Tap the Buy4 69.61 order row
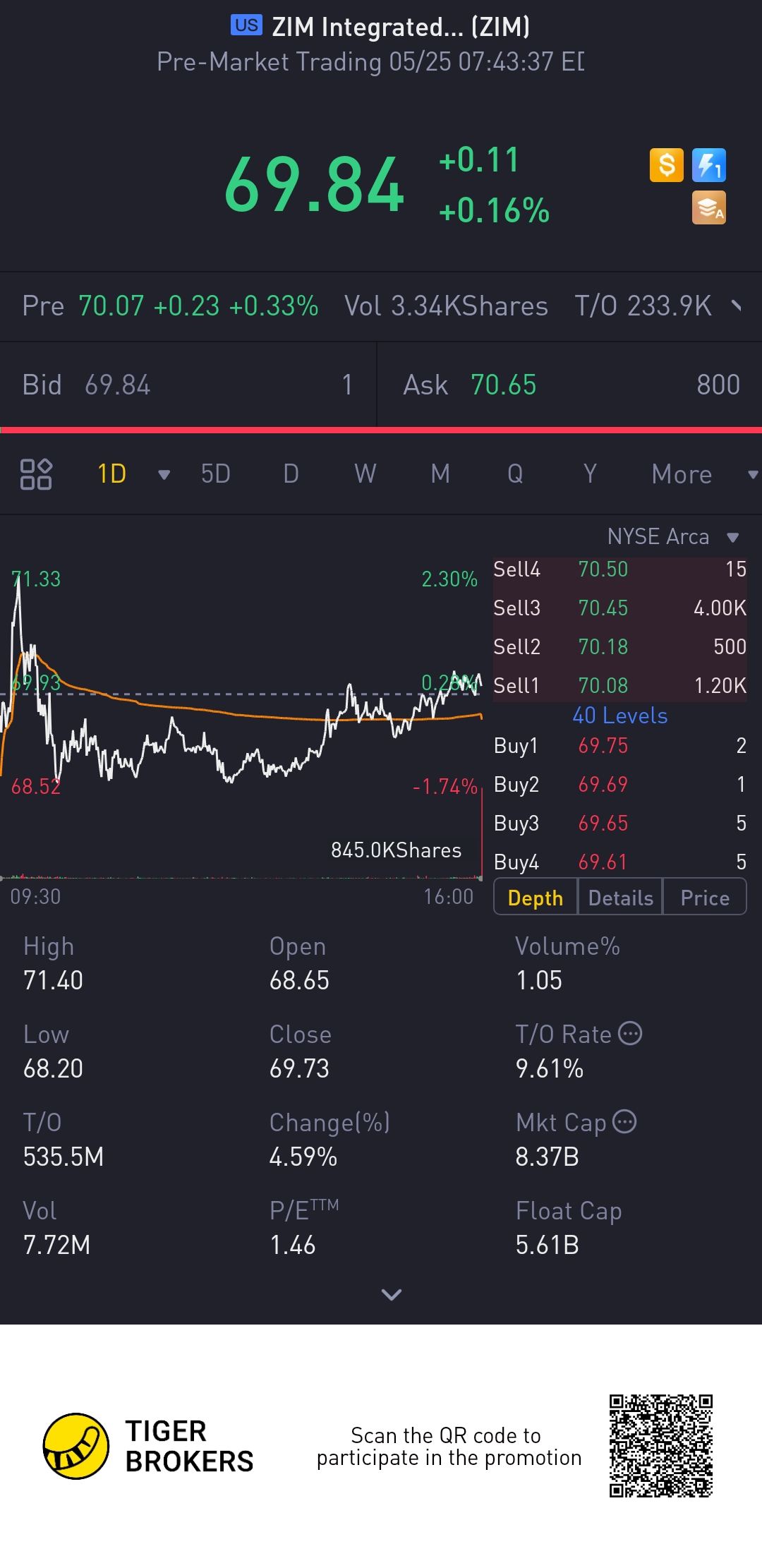Image resolution: width=762 pixels, height=1568 pixels. pos(619,862)
